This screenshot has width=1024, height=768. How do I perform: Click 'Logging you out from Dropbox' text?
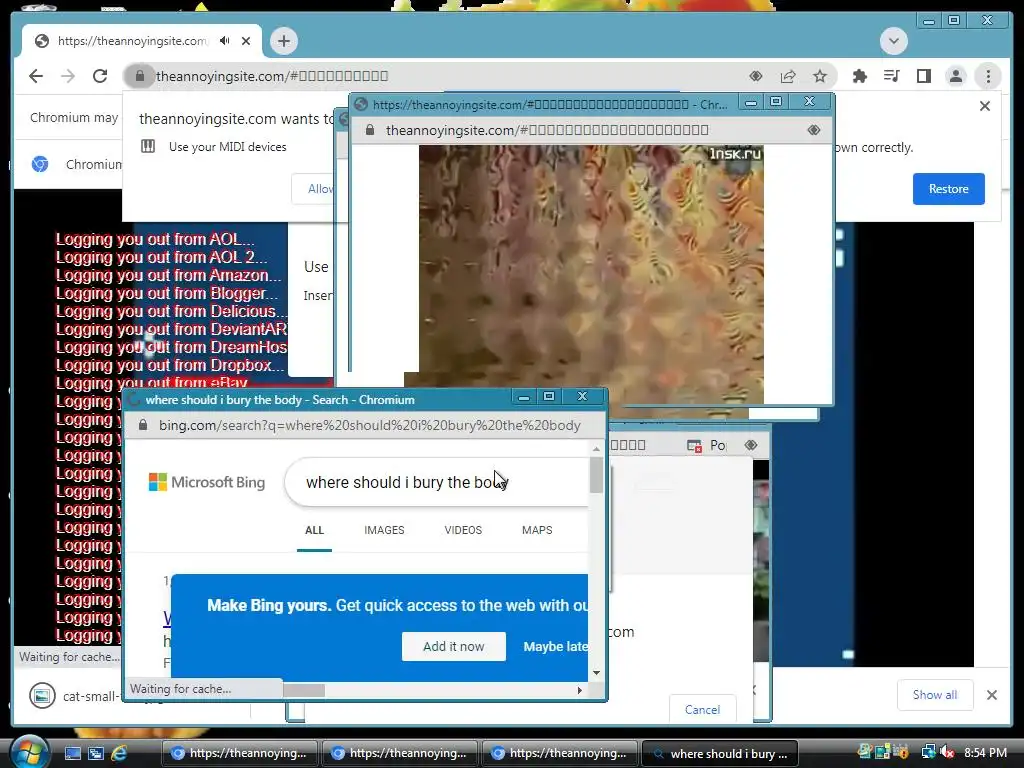pyautogui.click(x=170, y=365)
